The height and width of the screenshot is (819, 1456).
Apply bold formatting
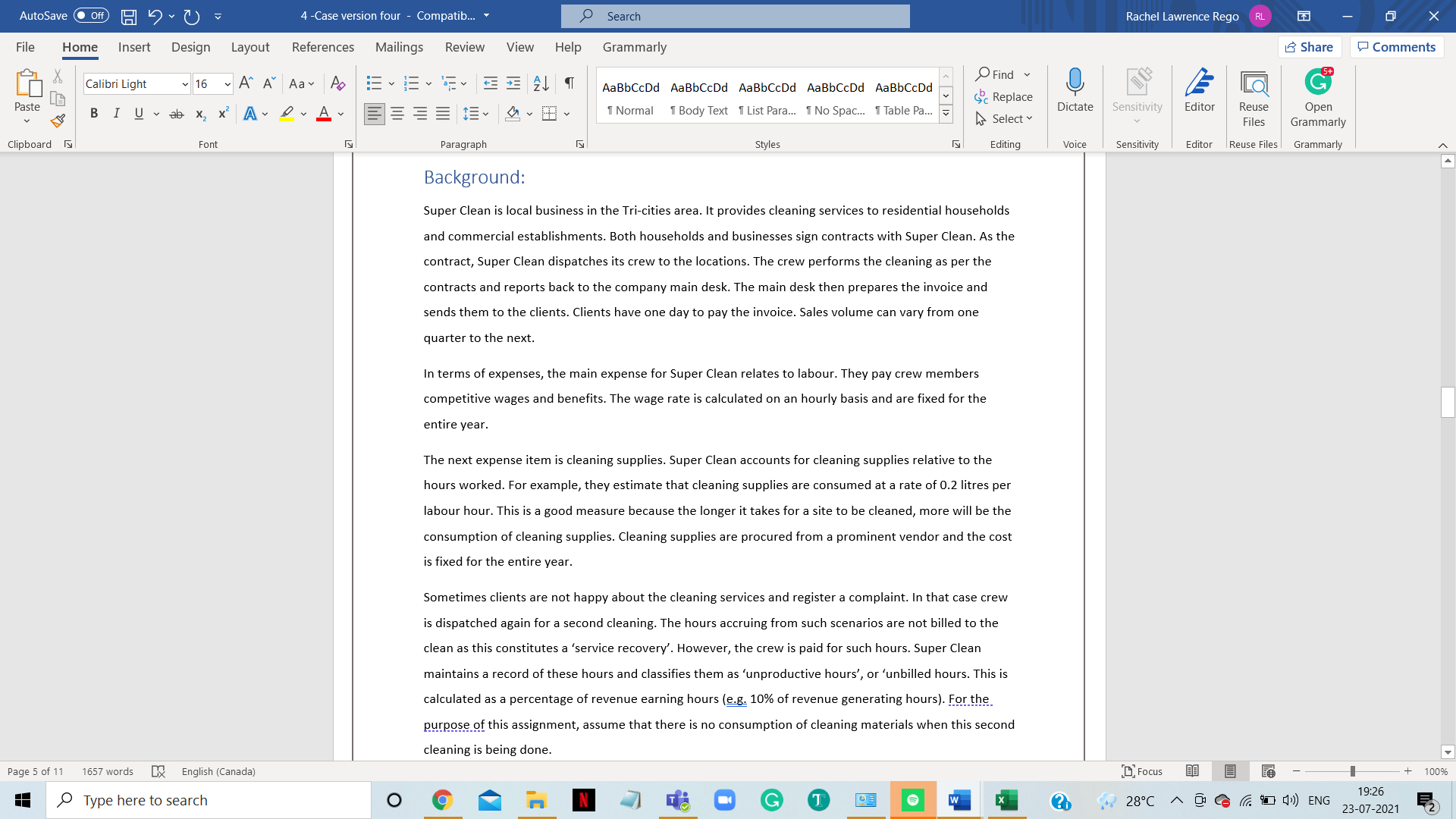point(94,113)
